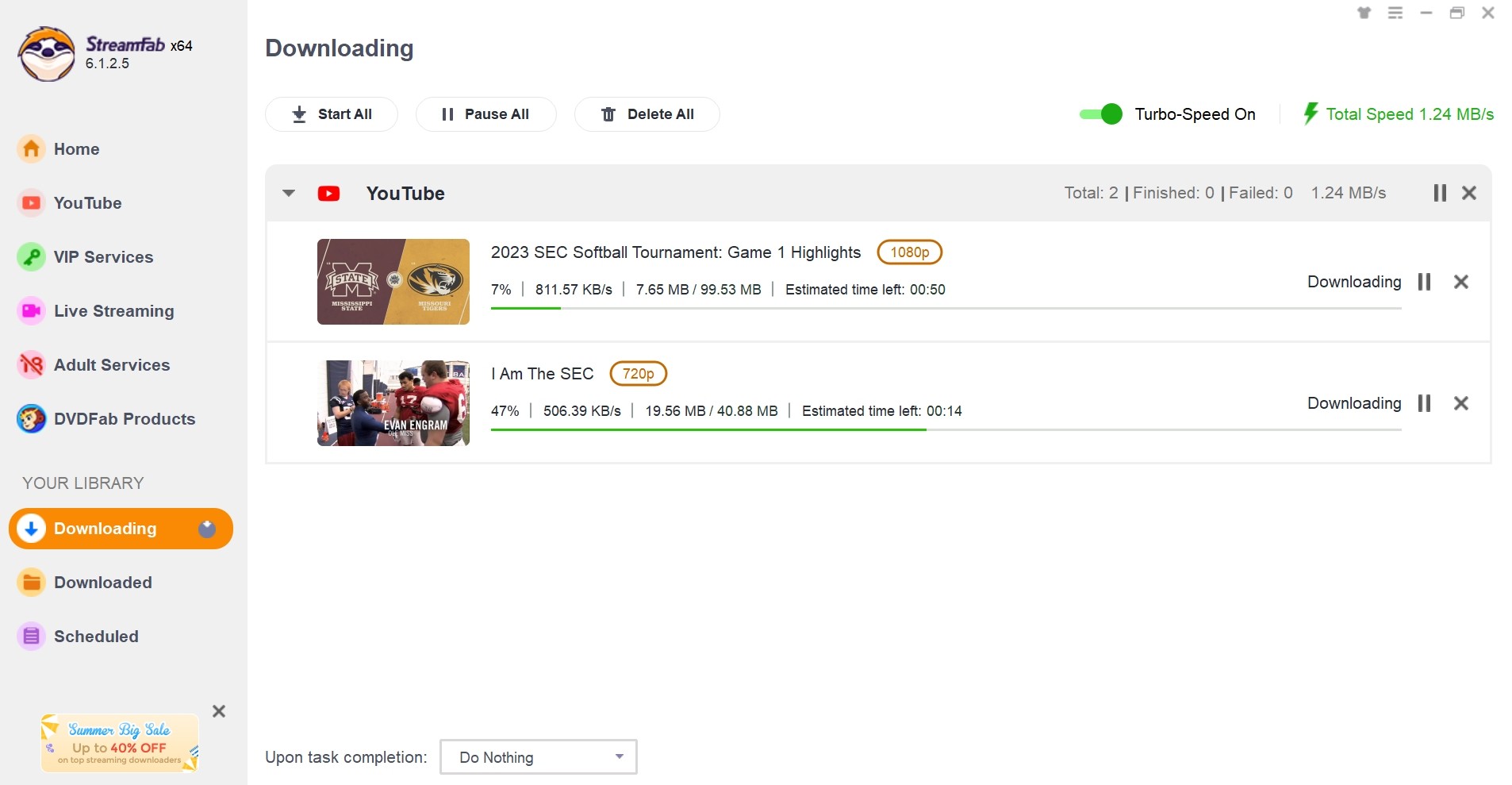Click the Estimated time left: 00:50 text
Screen dimensions: 1512x785
coord(865,290)
